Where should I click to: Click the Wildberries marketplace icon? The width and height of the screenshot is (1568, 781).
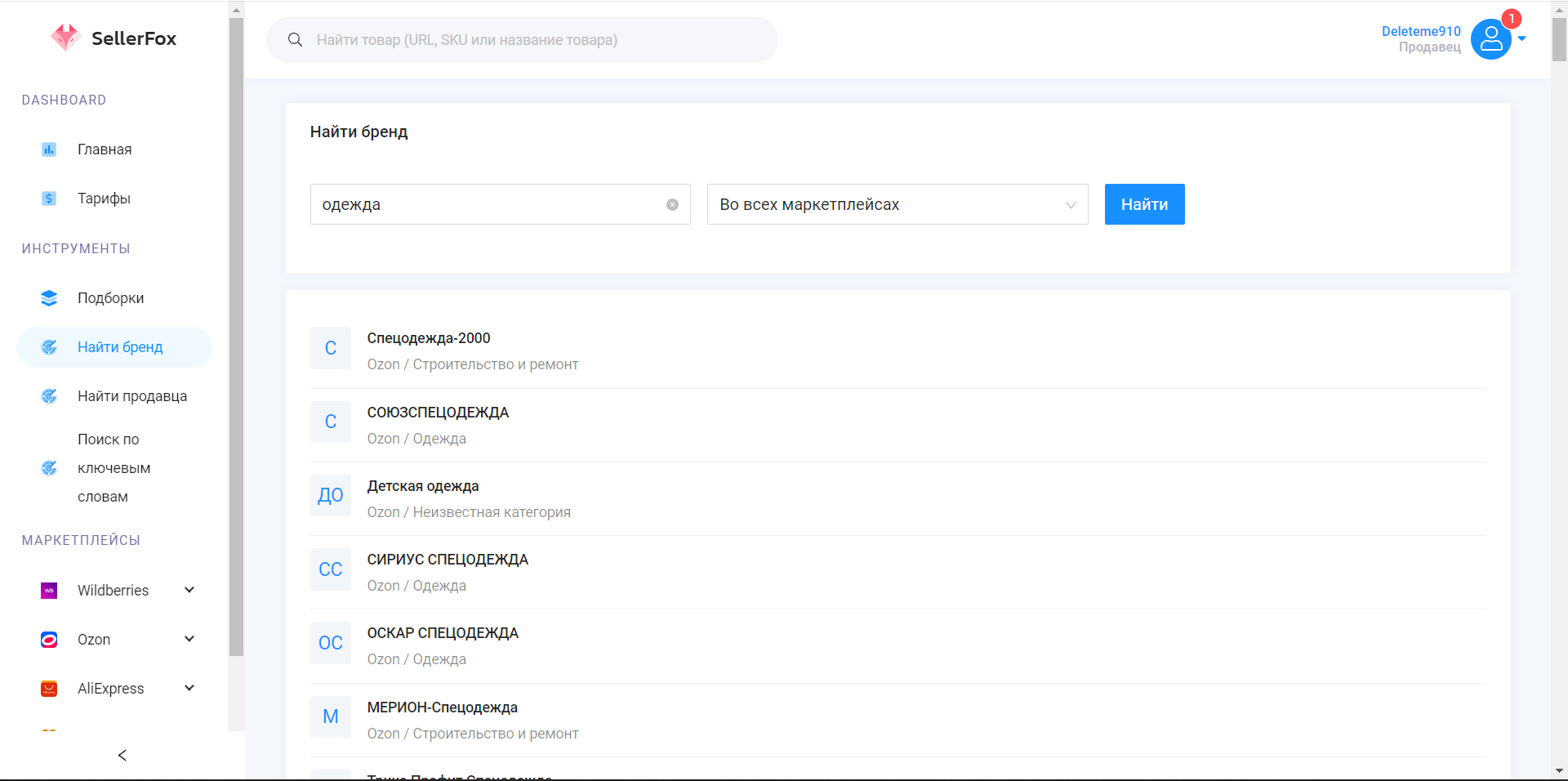(x=49, y=591)
